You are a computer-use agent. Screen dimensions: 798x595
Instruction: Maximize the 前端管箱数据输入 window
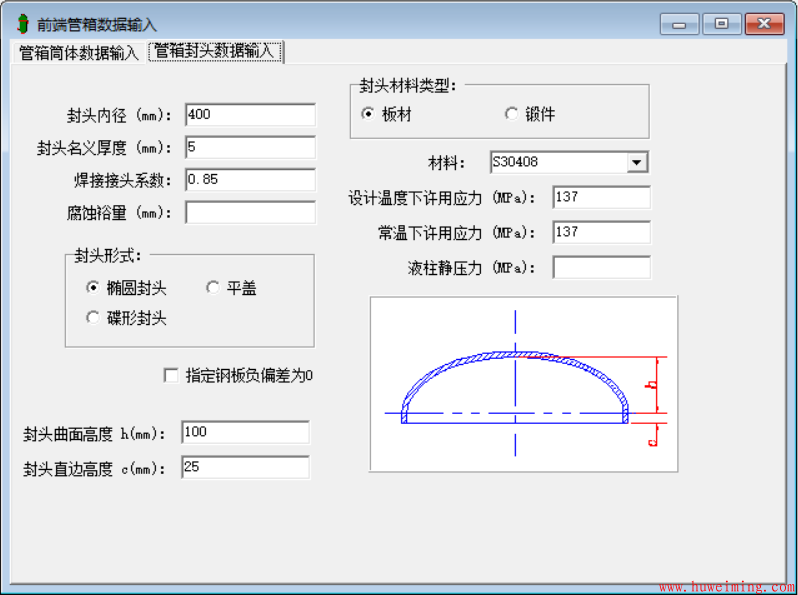(722, 24)
